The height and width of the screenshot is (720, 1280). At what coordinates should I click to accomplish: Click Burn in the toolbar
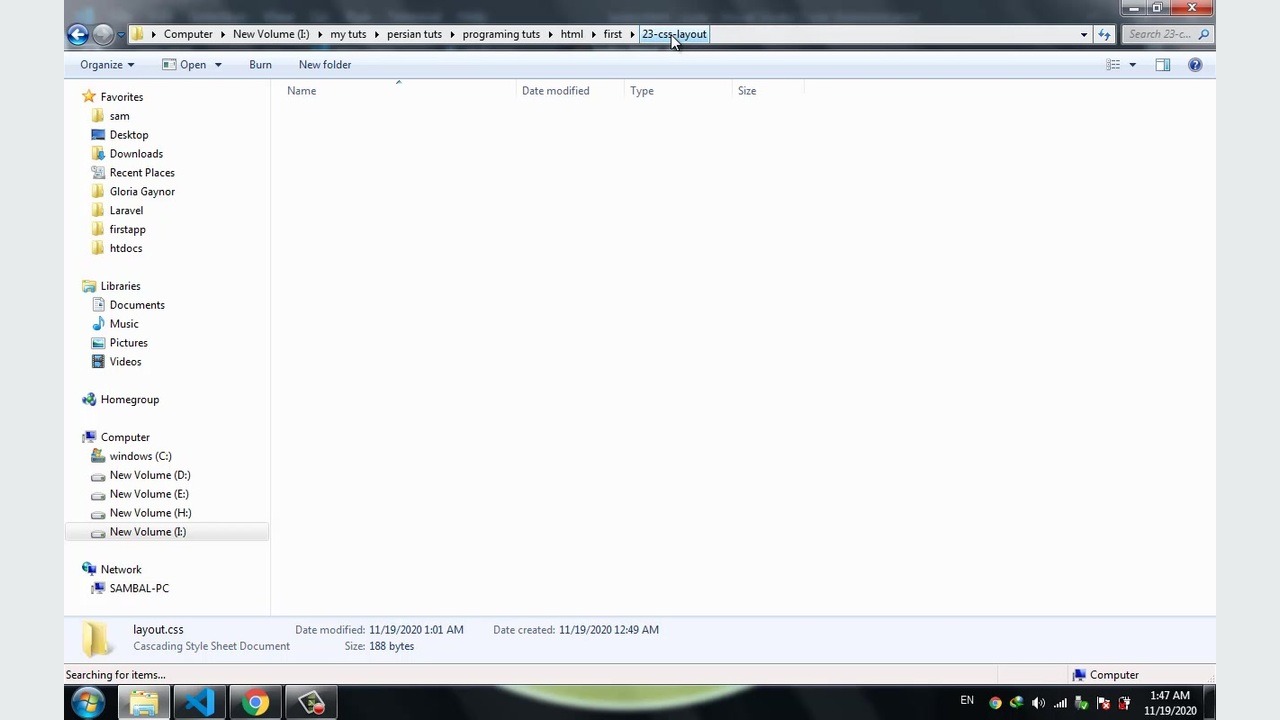point(260,65)
